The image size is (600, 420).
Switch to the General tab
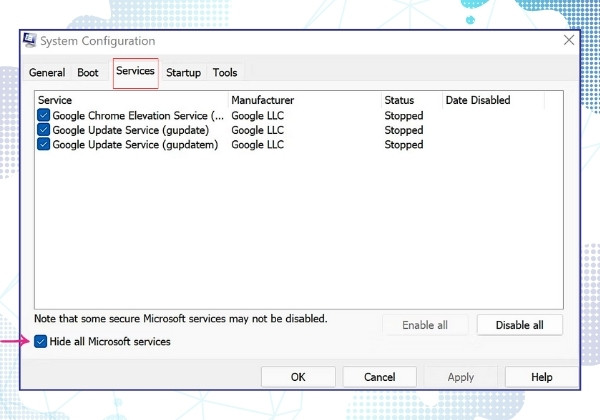(x=47, y=72)
